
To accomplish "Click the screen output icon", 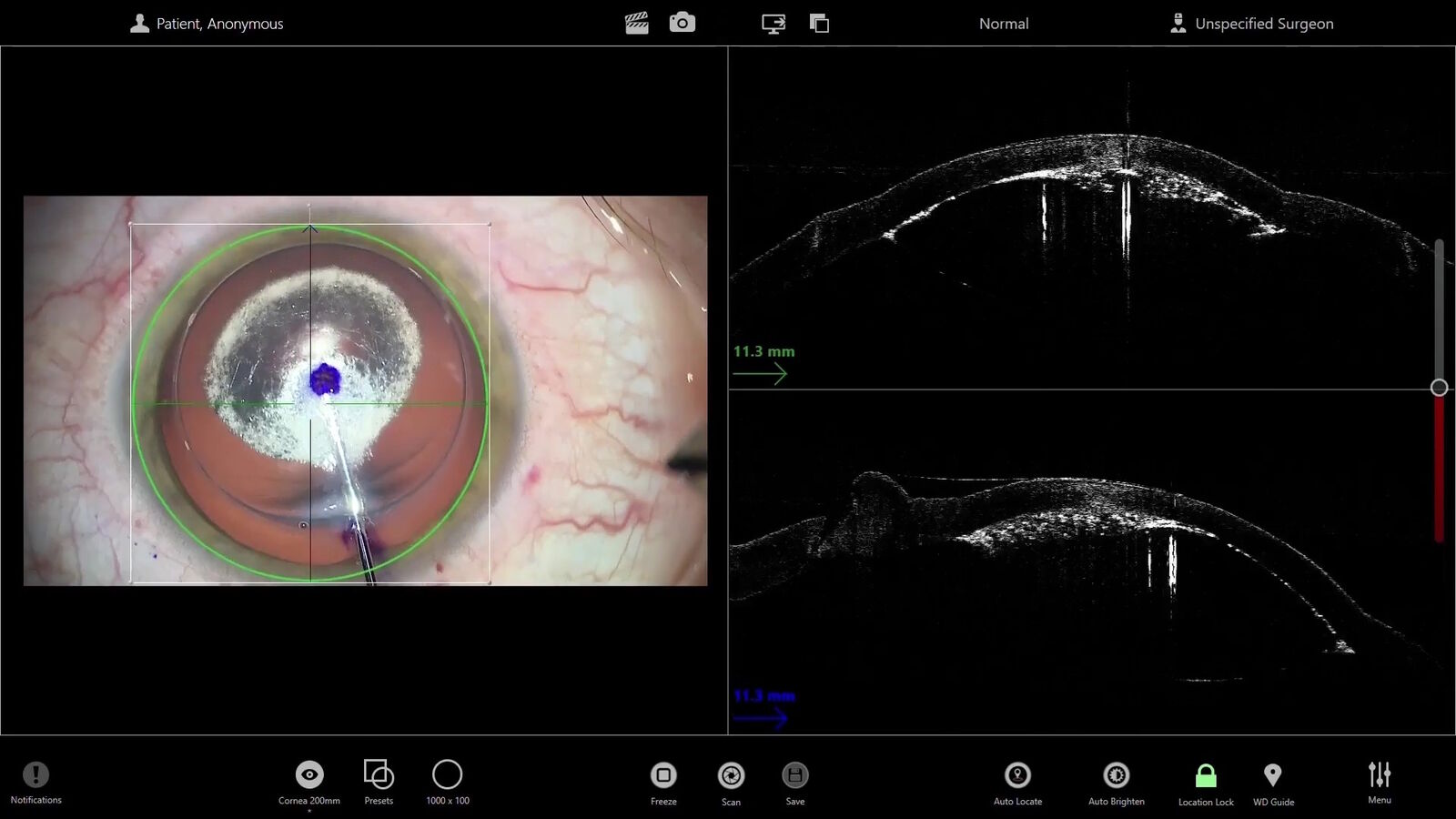I will pos(773,23).
